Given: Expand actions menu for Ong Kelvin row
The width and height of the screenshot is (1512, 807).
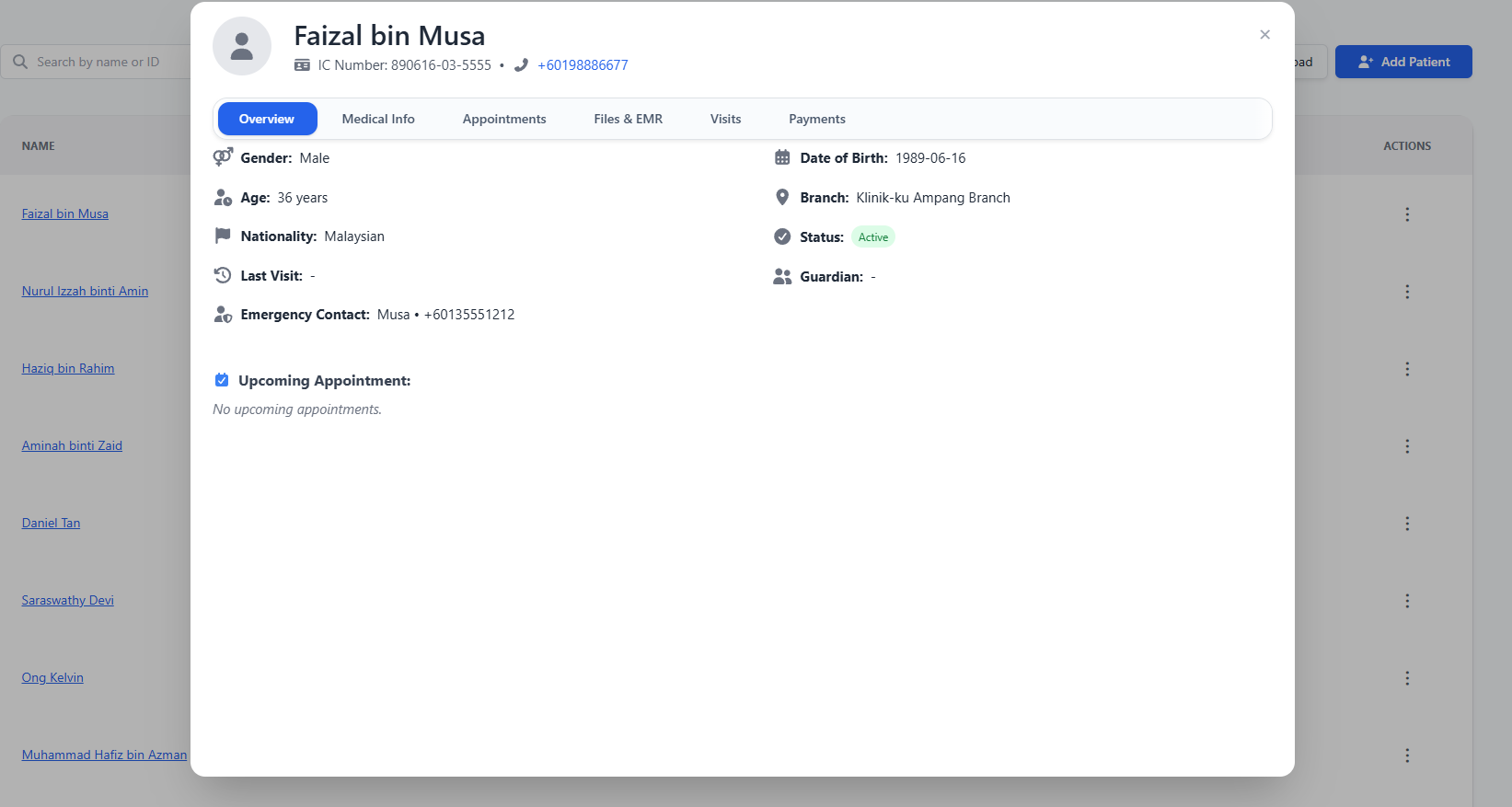Looking at the screenshot, I should pyautogui.click(x=1406, y=678).
